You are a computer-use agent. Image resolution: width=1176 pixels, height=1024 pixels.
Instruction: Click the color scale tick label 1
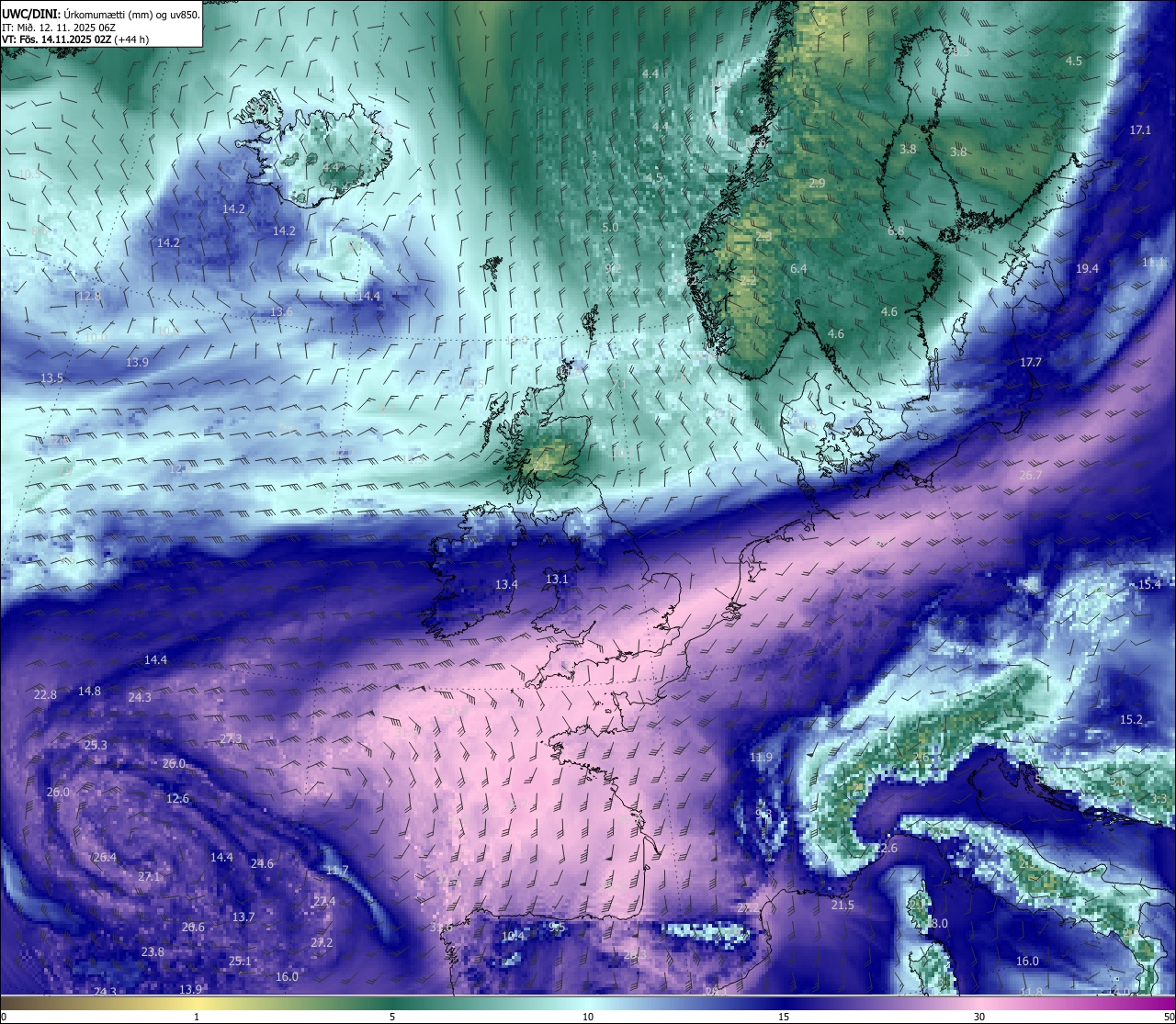point(197,1017)
